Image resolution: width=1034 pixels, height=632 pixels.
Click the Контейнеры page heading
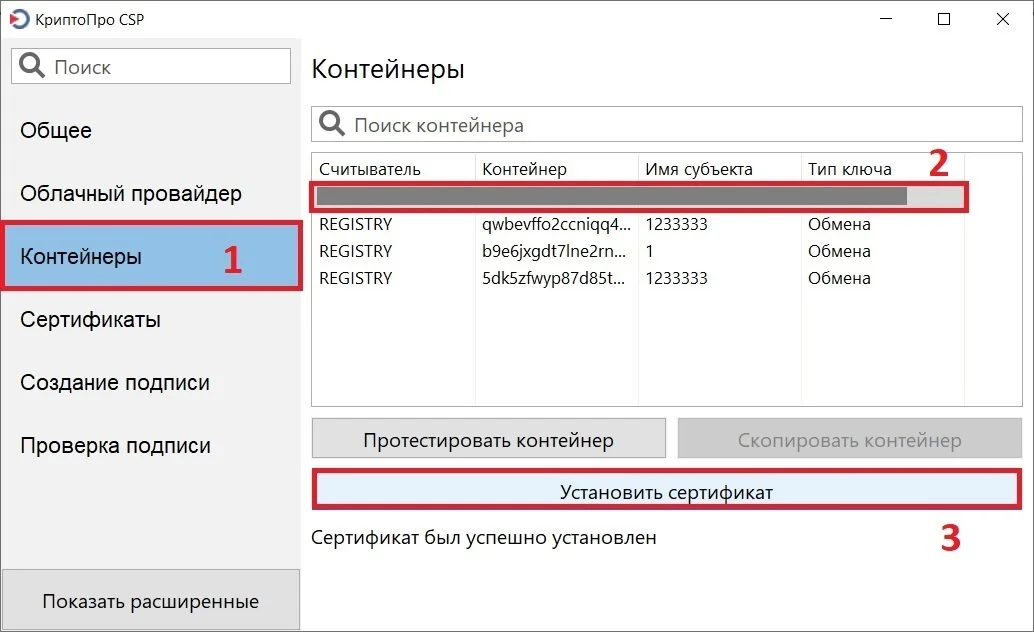(388, 69)
